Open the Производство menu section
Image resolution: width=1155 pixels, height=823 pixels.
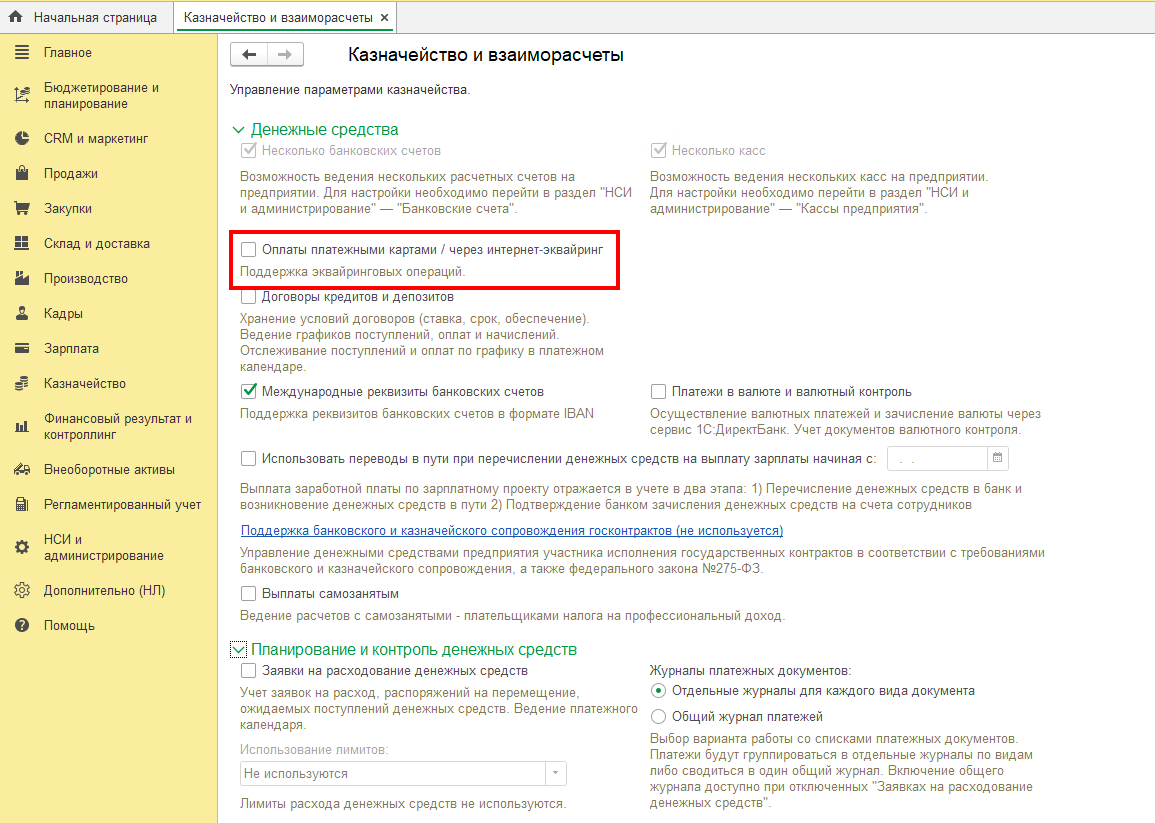point(85,279)
